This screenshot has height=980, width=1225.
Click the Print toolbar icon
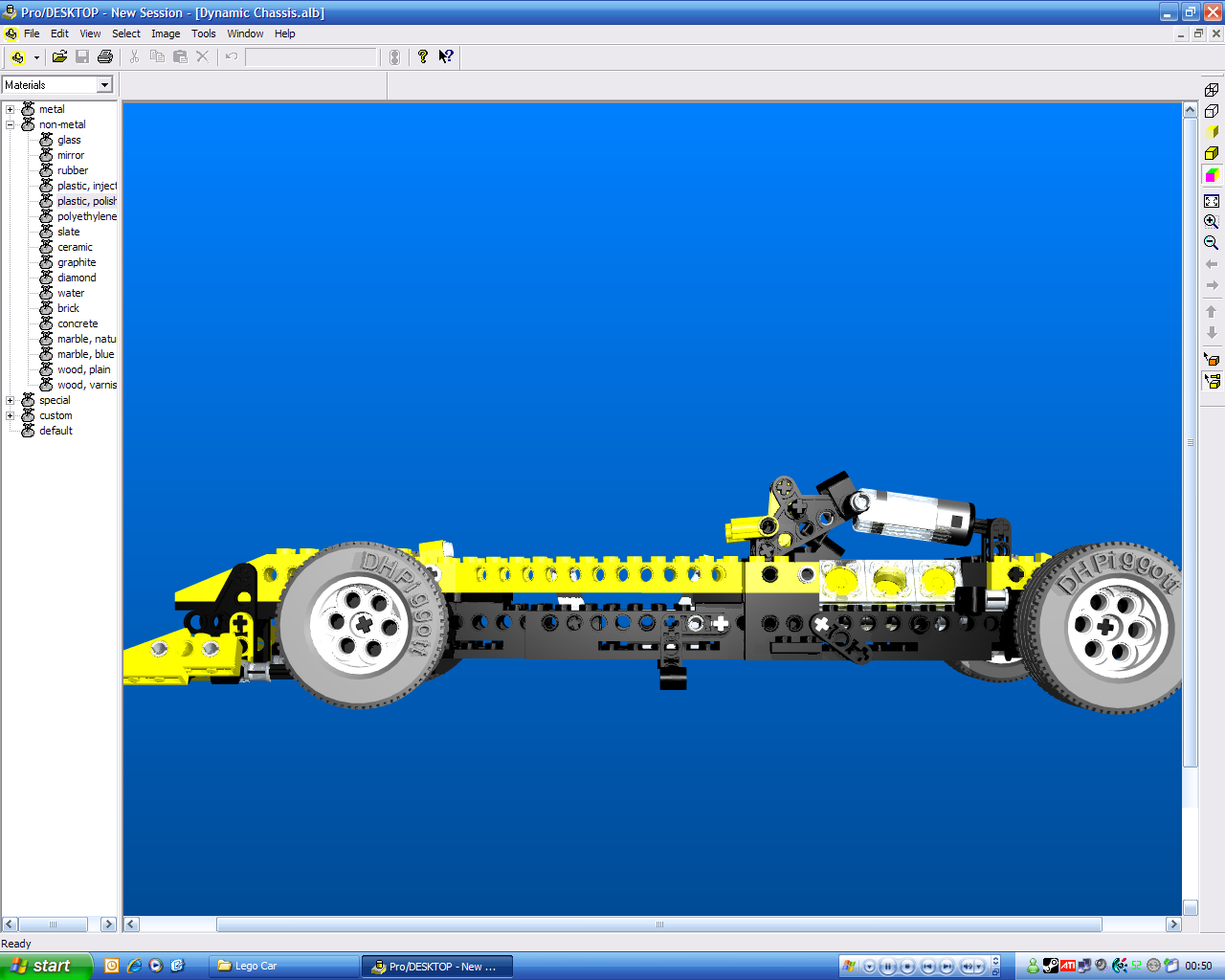pos(105,57)
